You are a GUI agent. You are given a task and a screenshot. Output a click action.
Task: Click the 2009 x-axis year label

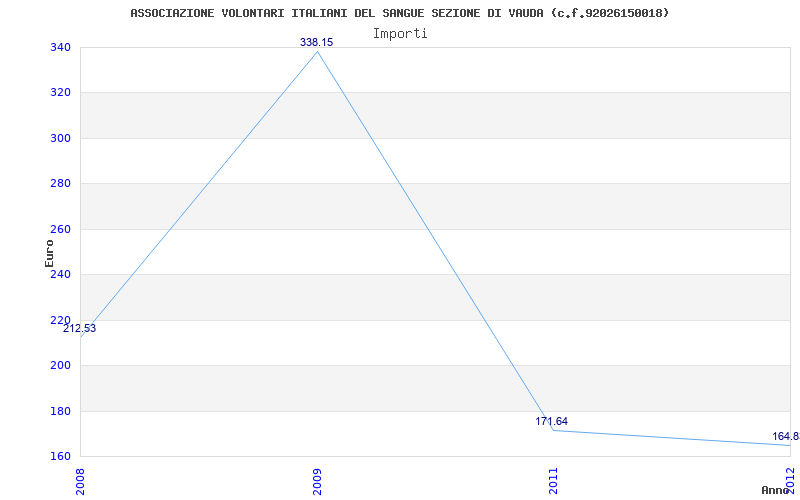(317, 482)
